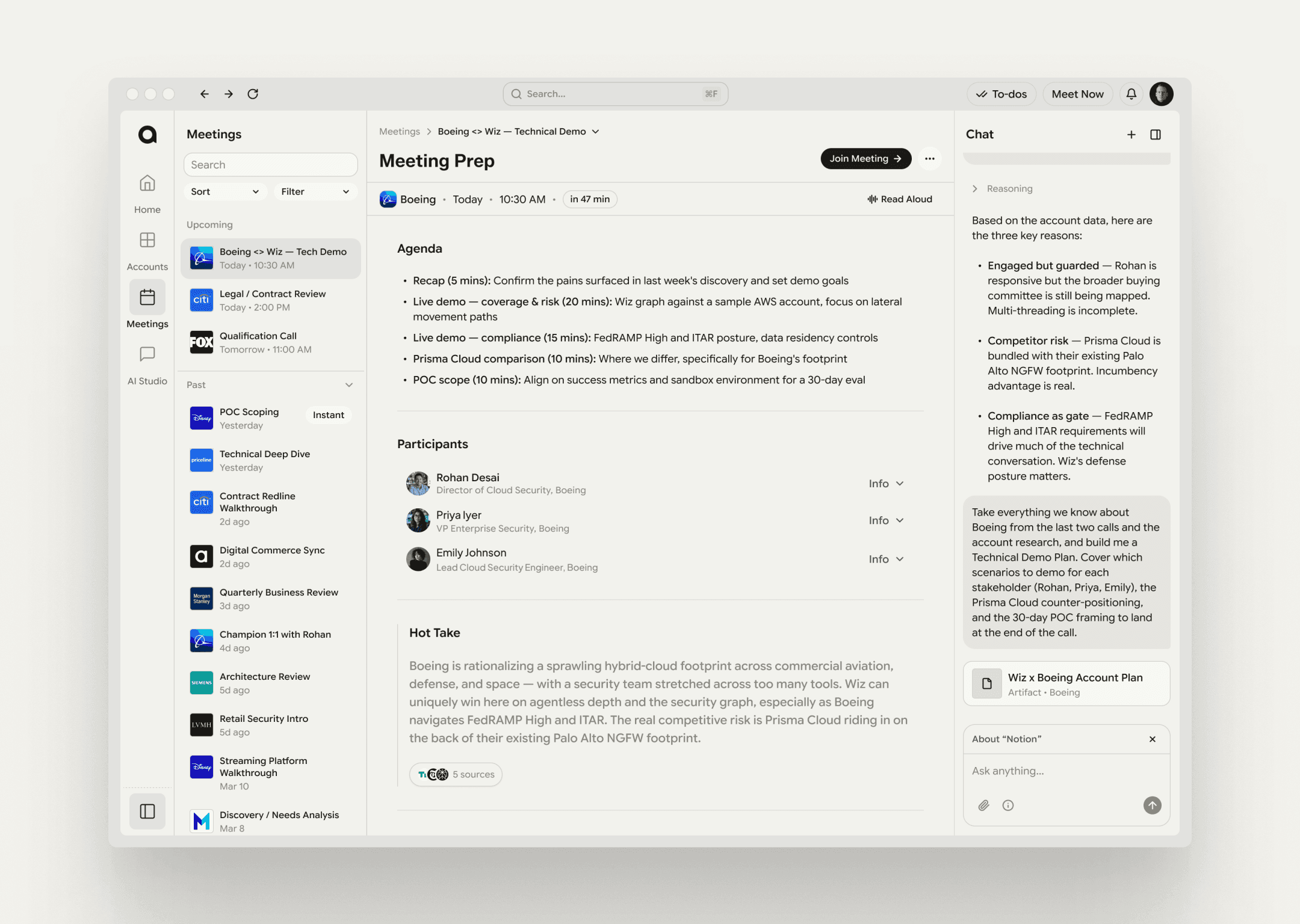Open the Wiz x Boeing Account Plan artifact
Image resolution: width=1300 pixels, height=924 pixels.
point(1066,684)
